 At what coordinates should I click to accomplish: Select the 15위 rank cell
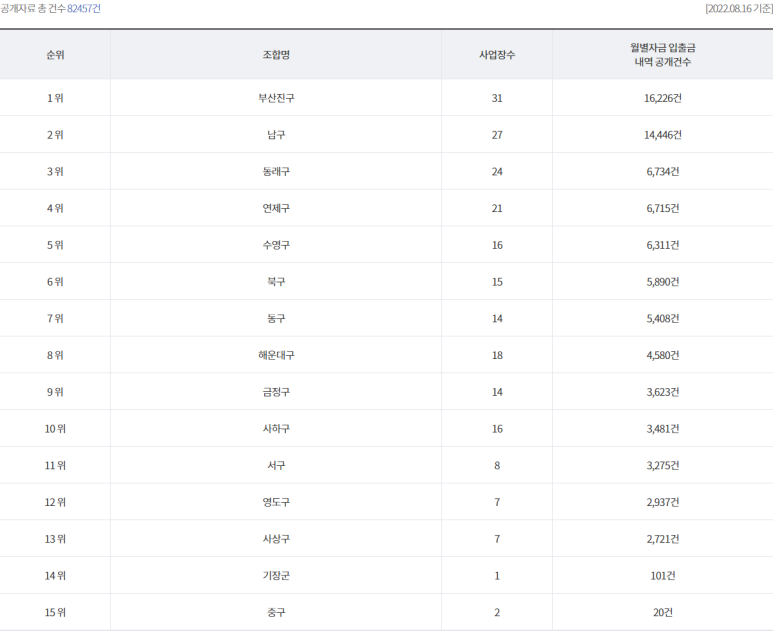[55, 612]
